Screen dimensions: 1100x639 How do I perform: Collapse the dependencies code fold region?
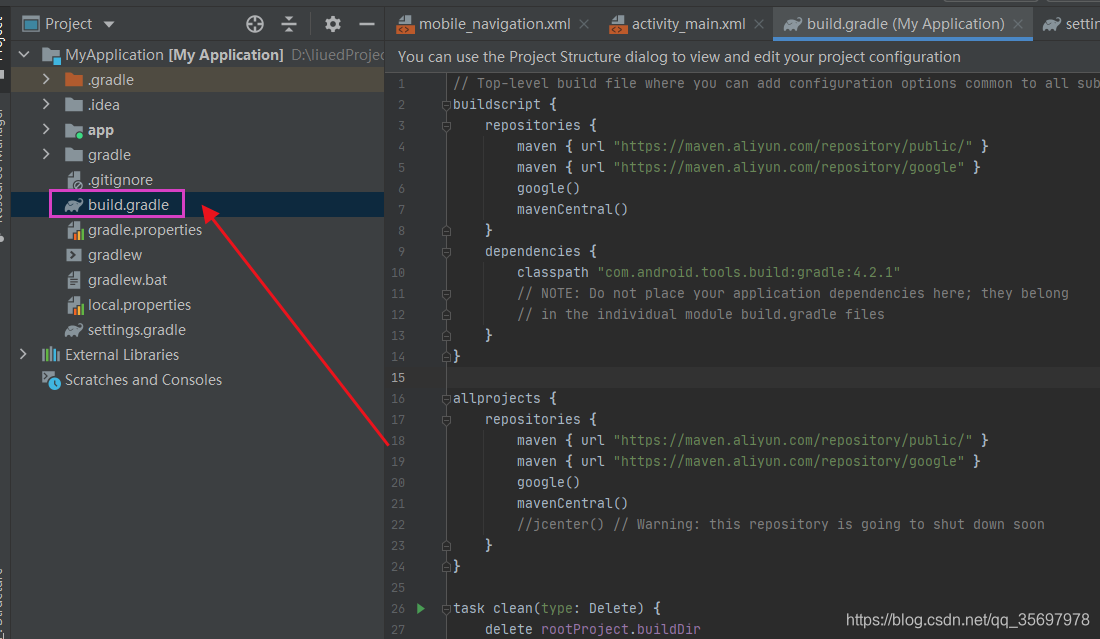(x=445, y=250)
